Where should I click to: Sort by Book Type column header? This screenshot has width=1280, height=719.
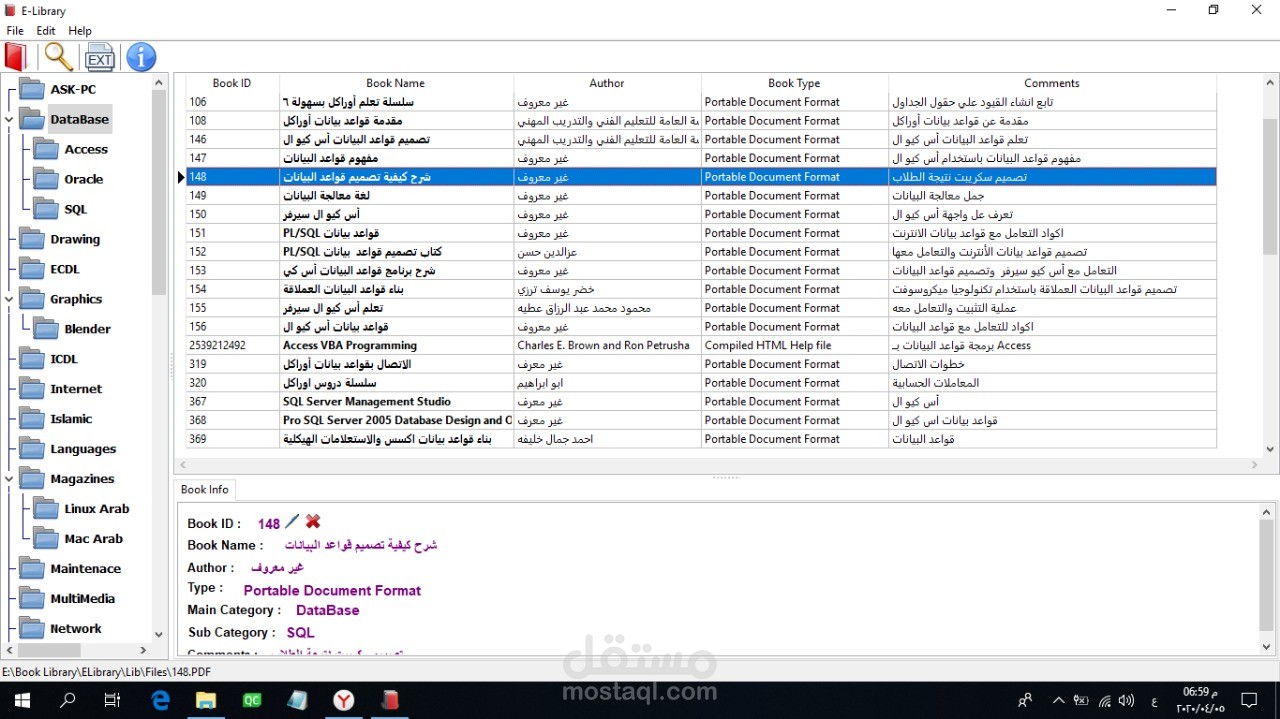794,83
